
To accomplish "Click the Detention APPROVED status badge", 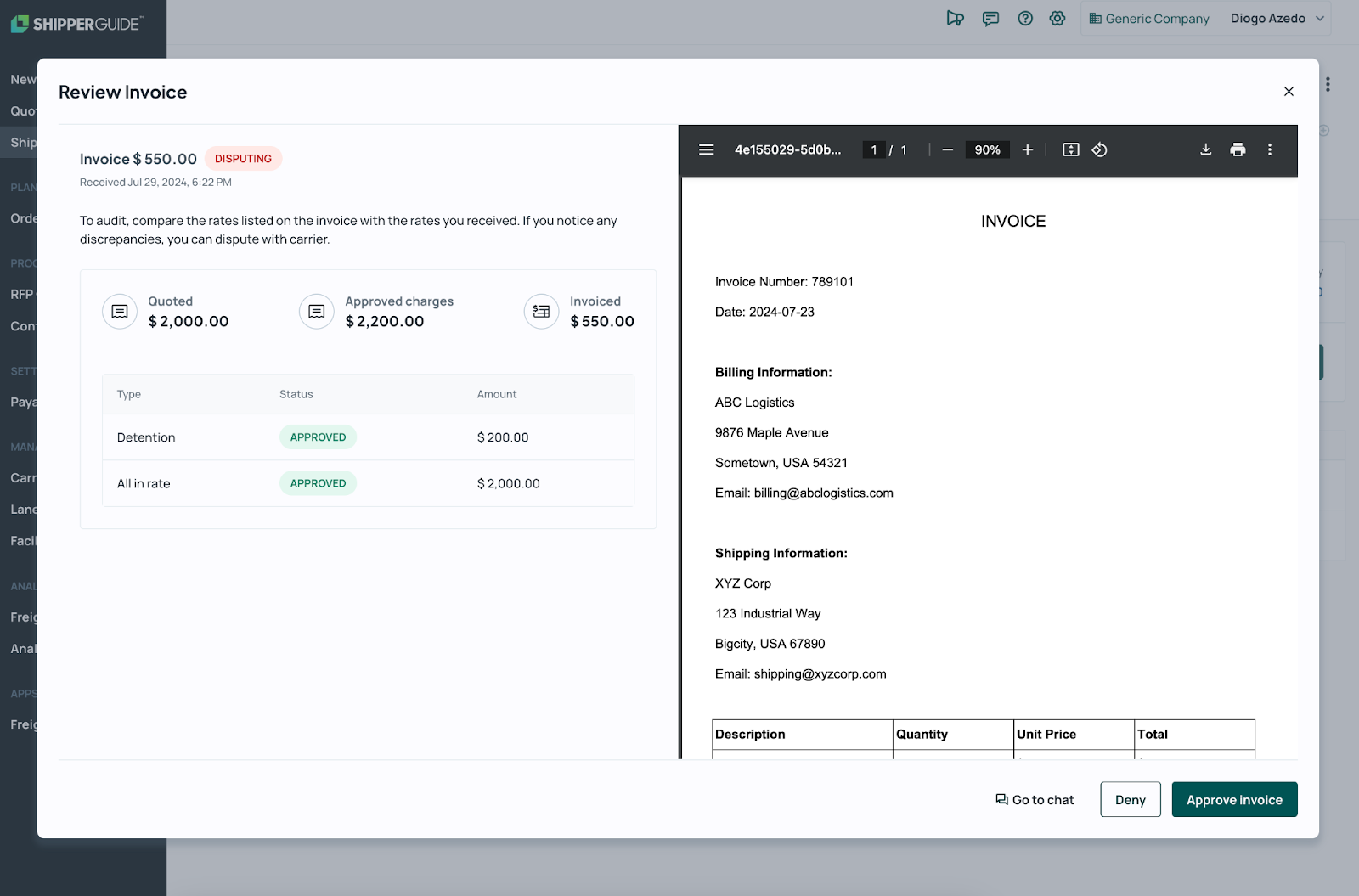I will (318, 437).
